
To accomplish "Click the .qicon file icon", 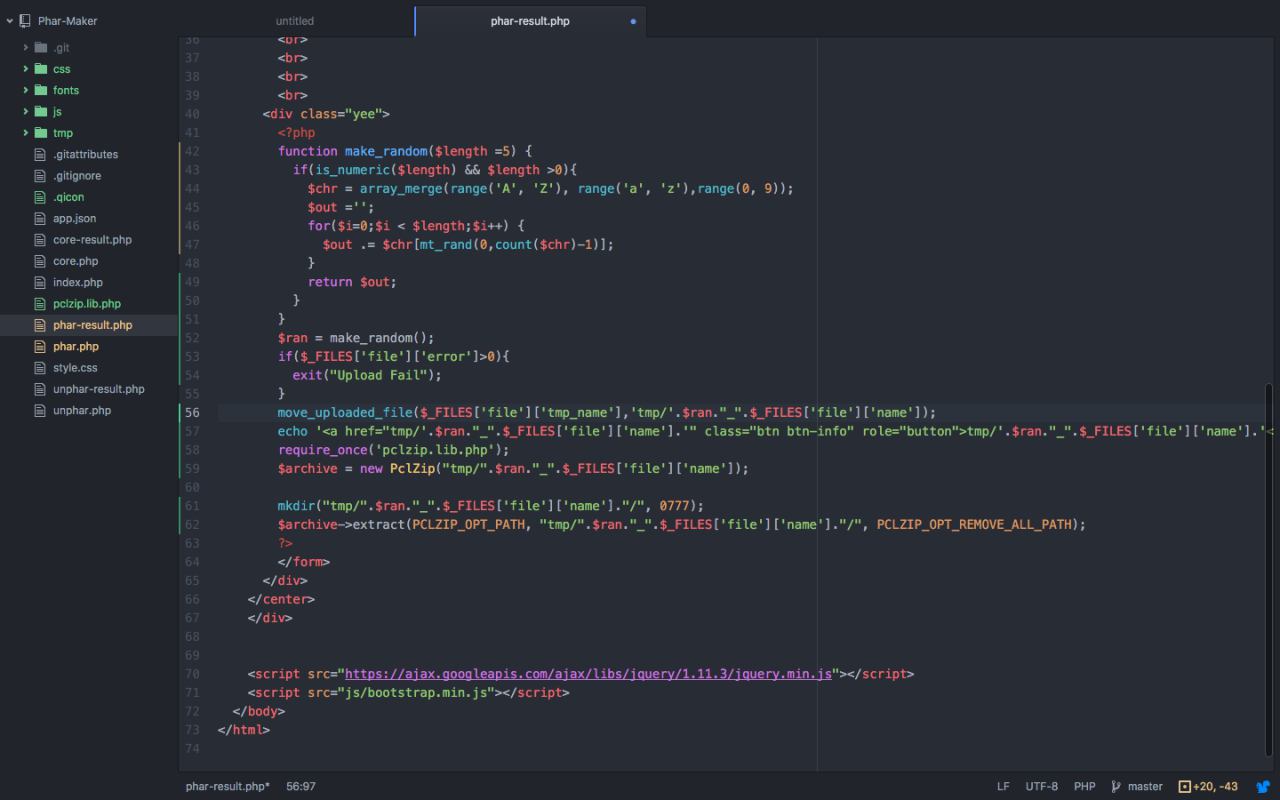I will pos(41,197).
